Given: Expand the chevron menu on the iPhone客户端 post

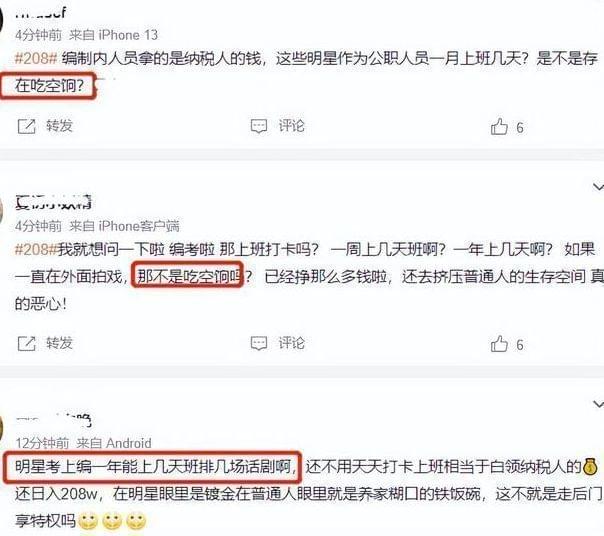Looking at the screenshot, I should (598, 187).
